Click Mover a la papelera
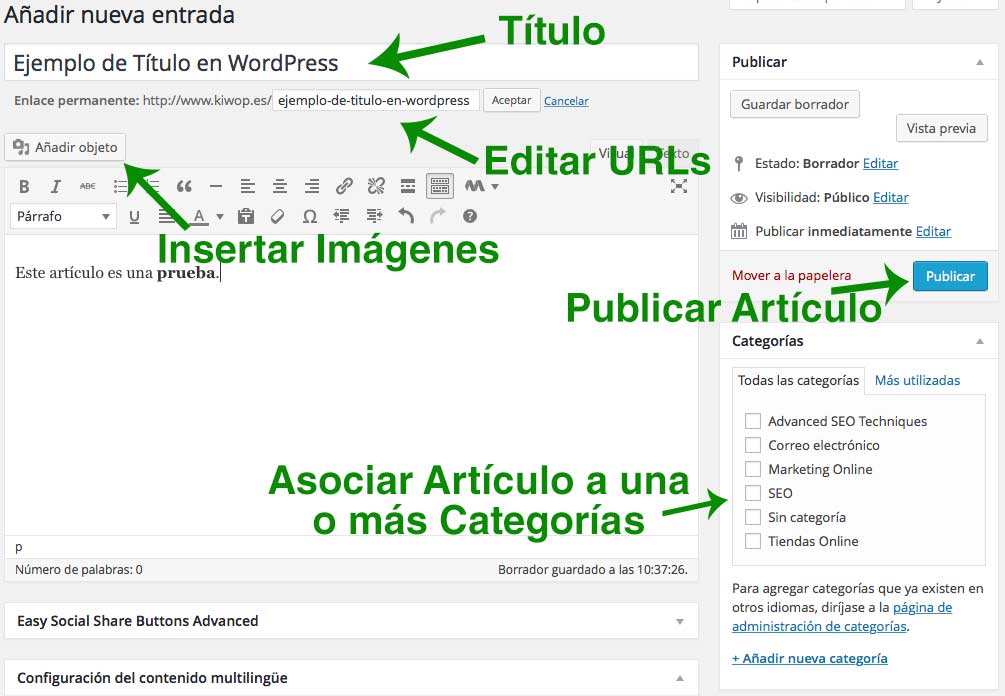The height and width of the screenshot is (696, 1005). click(x=792, y=276)
